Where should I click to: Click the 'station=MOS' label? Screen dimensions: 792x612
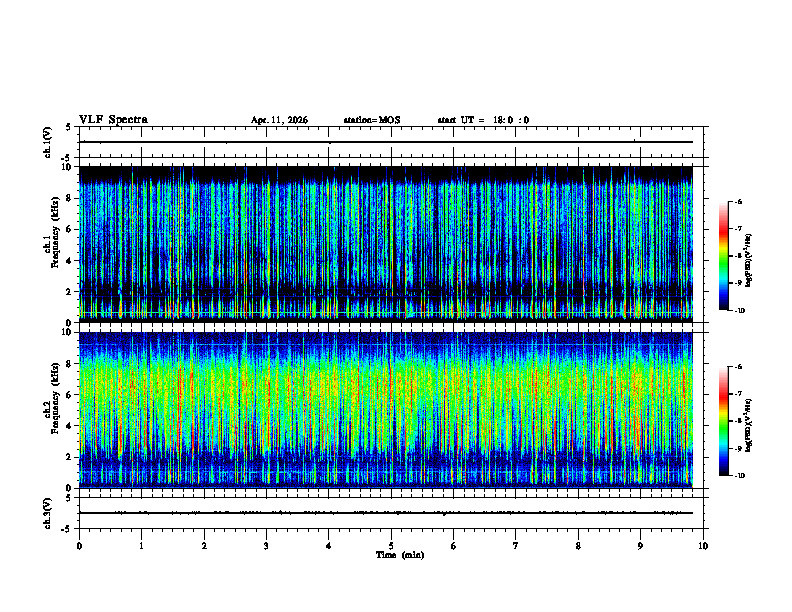(x=372, y=120)
